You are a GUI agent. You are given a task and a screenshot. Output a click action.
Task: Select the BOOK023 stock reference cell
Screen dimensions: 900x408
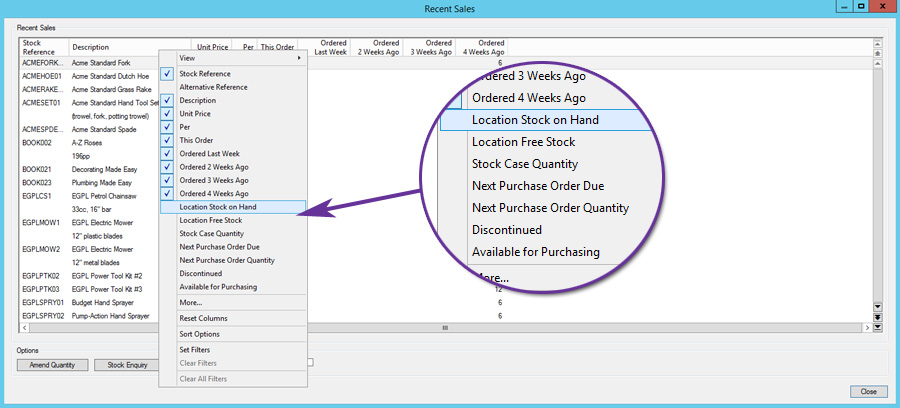click(37, 182)
